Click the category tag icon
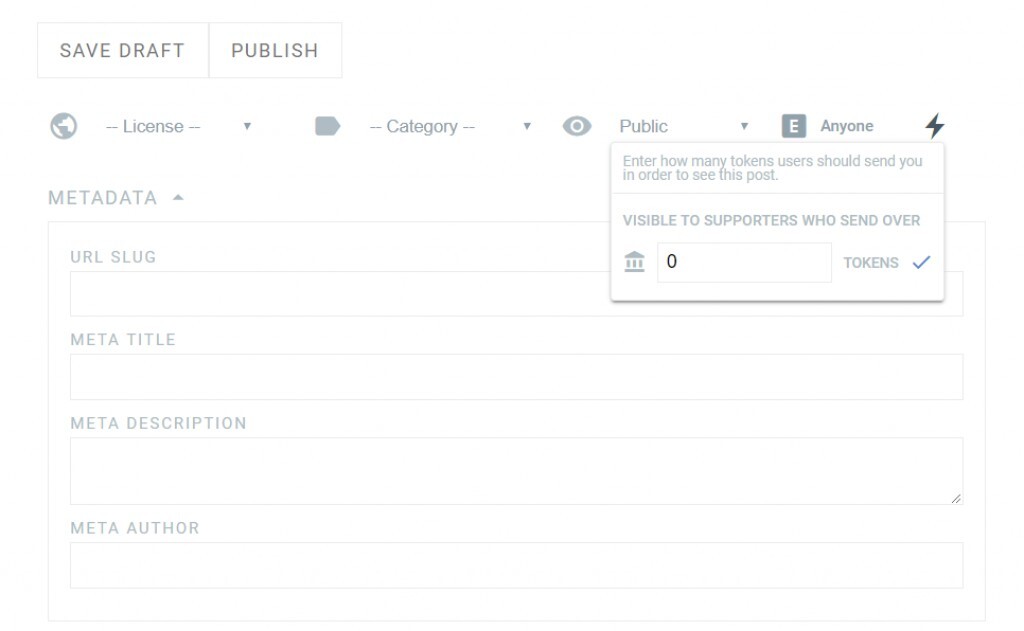1024x631 pixels. click(328, 126)
